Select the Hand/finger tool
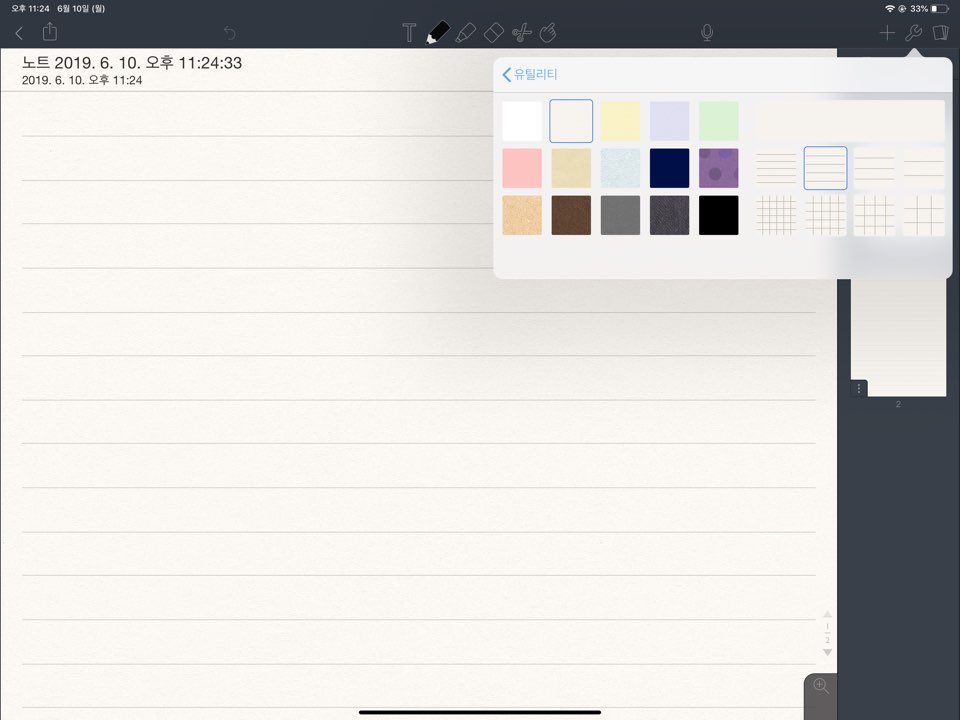Viewport: 960px width, 720px height. [x=548, y=32]
